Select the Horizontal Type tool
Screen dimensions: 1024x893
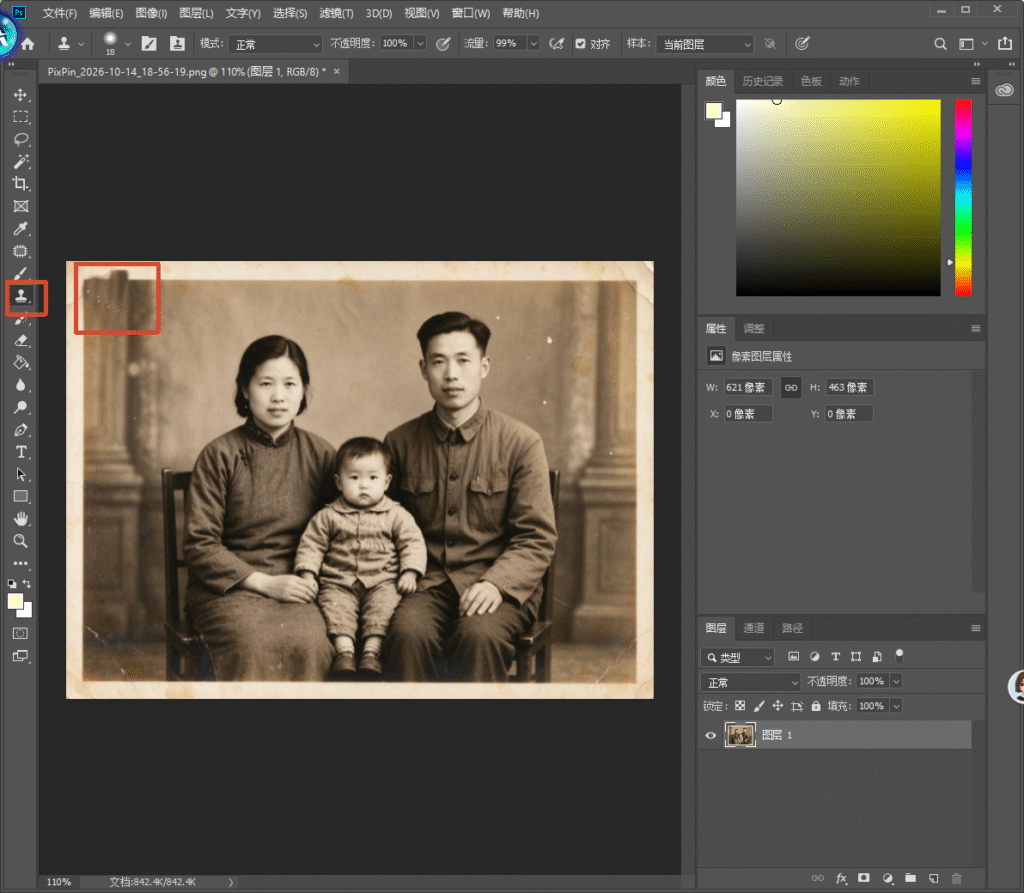21,452
